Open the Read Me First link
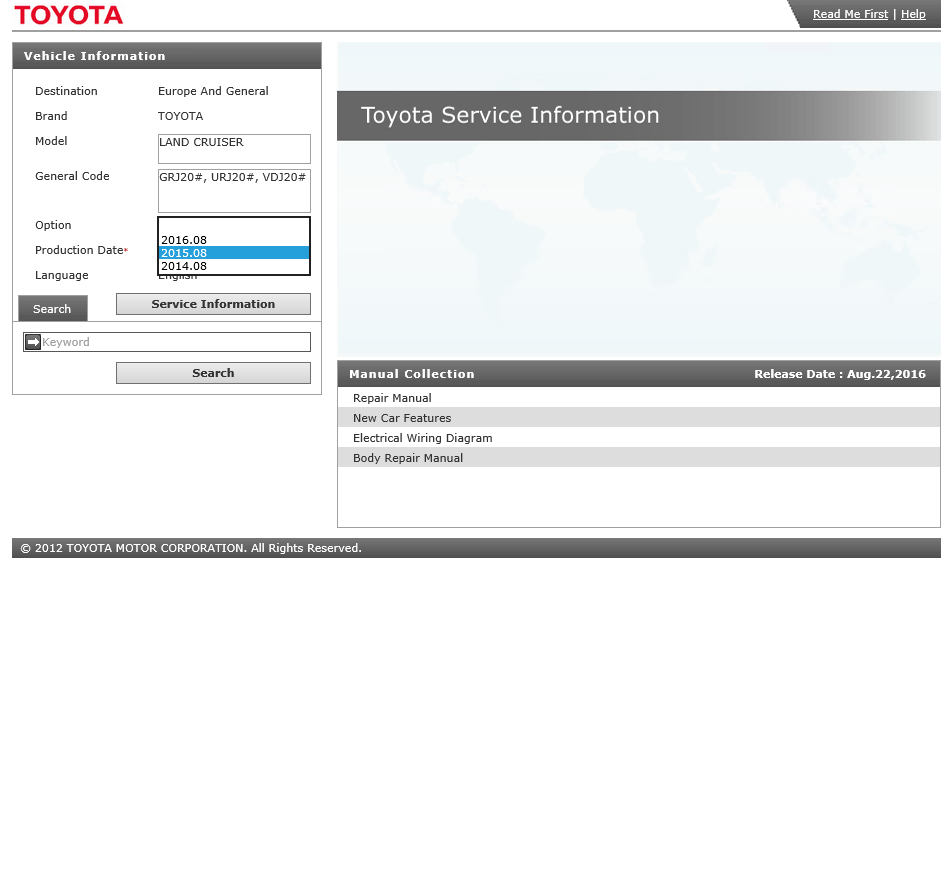Screen dimensions: 947x884 pyautogui.click(x=850, y=14)
